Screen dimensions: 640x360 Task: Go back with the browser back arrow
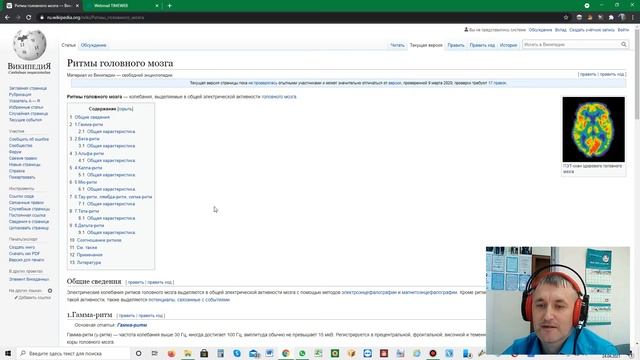(x=7, y=18)
